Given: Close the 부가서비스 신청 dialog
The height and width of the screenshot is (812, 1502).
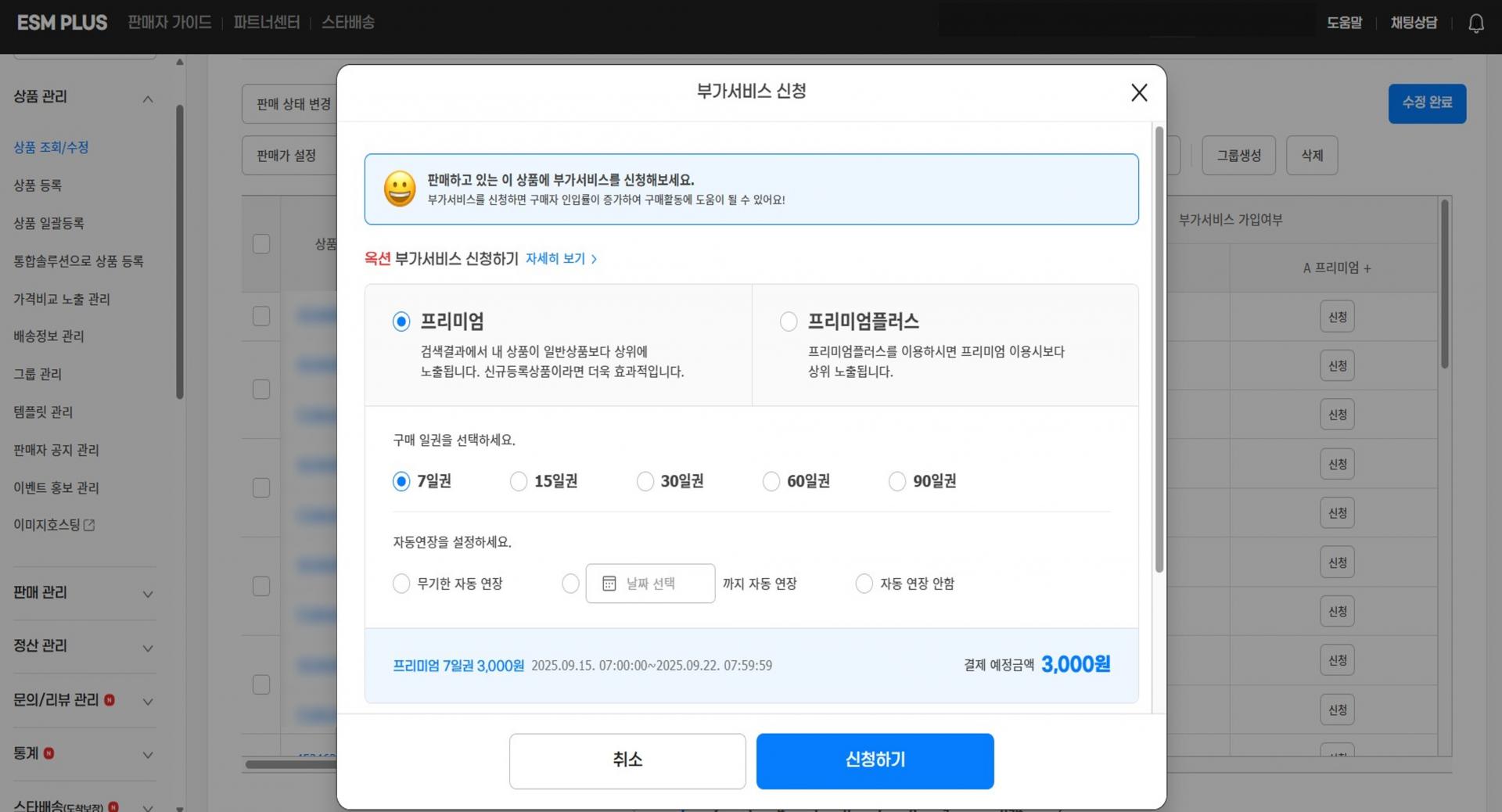Looking at the screenshot, I should (x=1139, y=92).
